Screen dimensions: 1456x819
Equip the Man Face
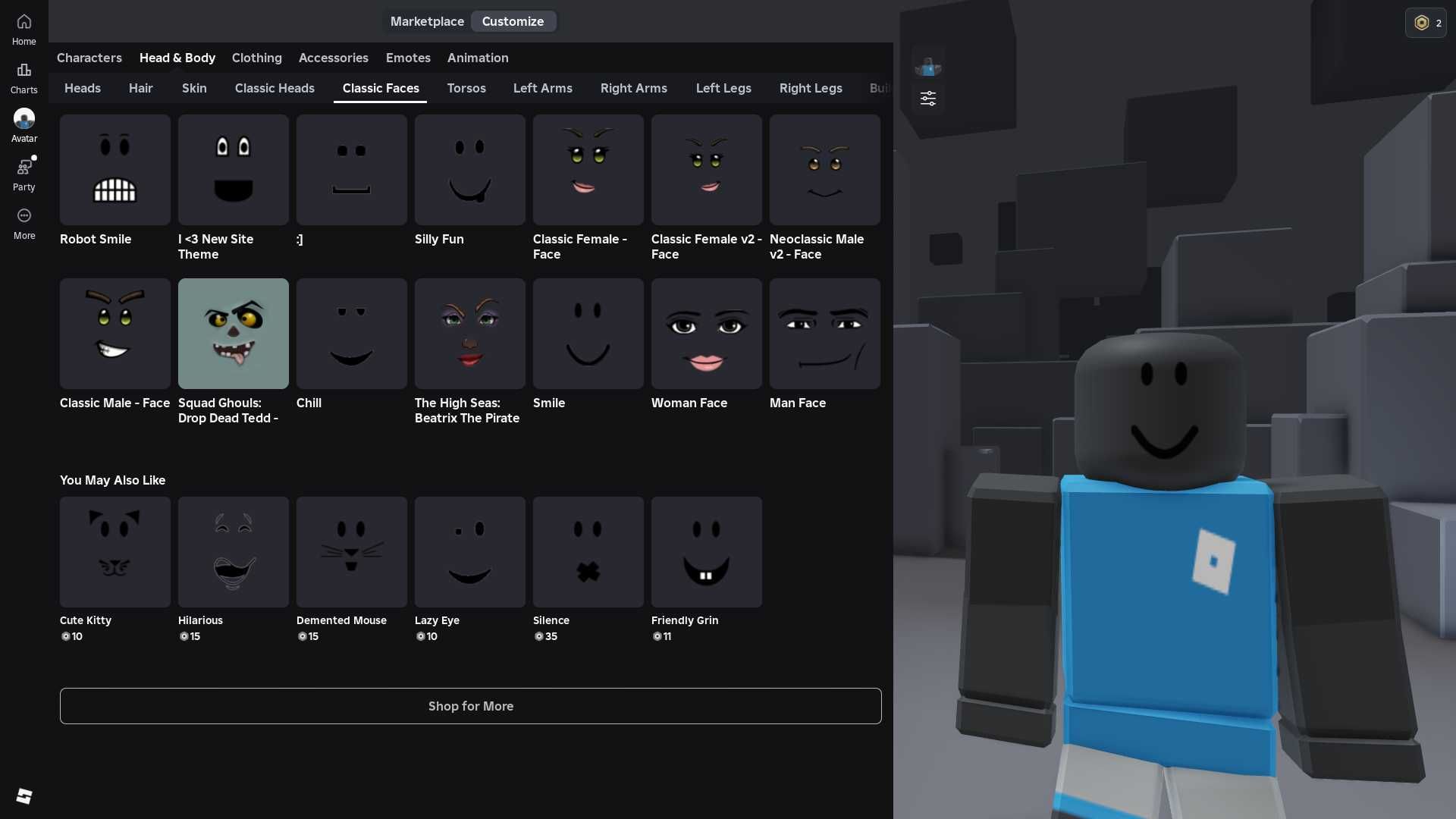(x=825, y=334)
